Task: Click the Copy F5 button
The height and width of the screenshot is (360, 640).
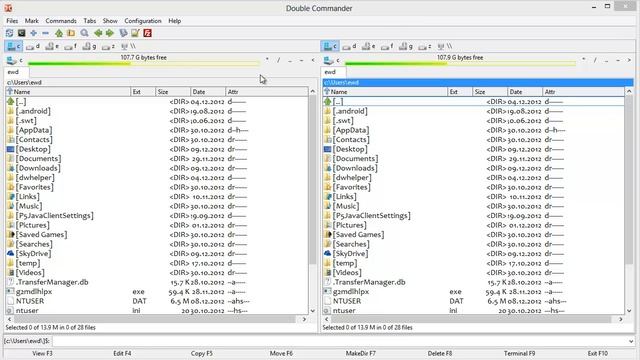Action: click(x=202, y=353)
